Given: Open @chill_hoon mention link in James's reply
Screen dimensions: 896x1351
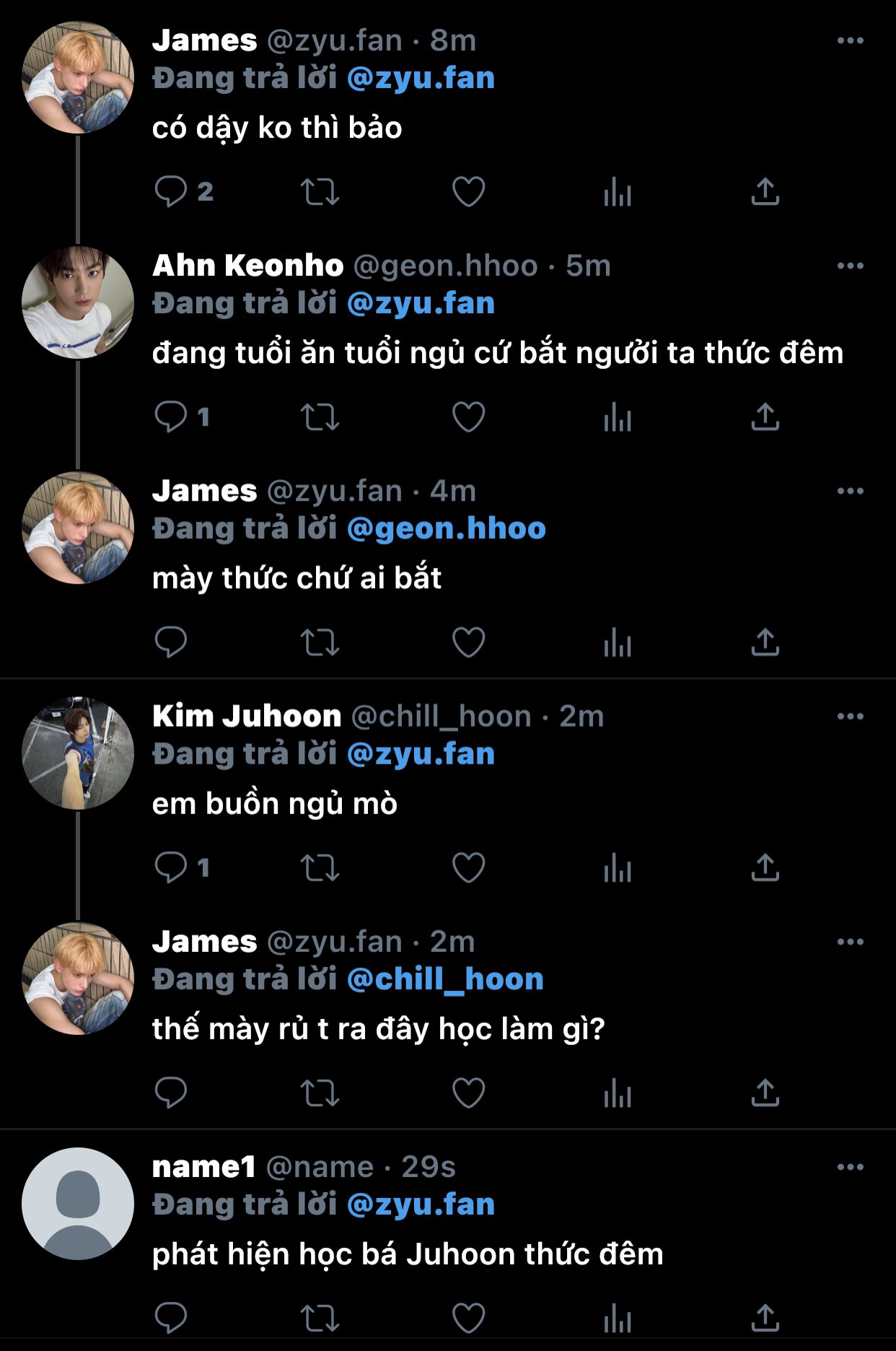Looking at the screenshot, I should (444, 979).
